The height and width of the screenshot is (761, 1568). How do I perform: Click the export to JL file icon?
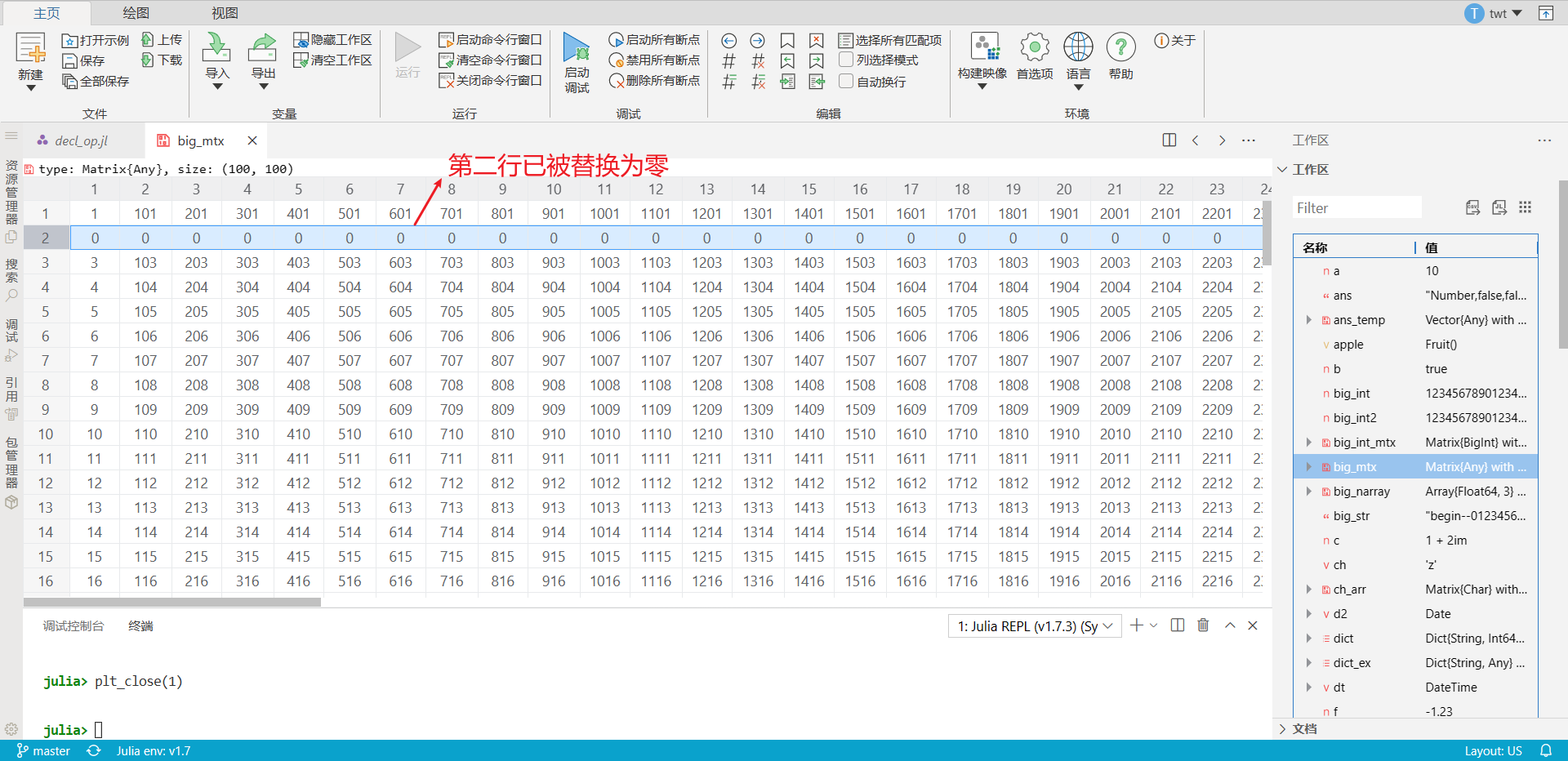(x=1499, y=207)
